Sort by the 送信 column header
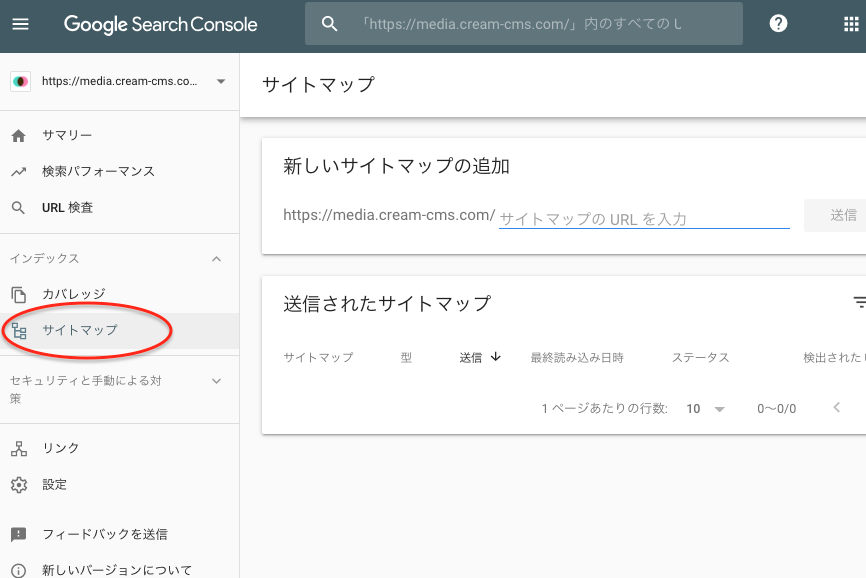This screenshot has height=578, width=866. [471, 357]
